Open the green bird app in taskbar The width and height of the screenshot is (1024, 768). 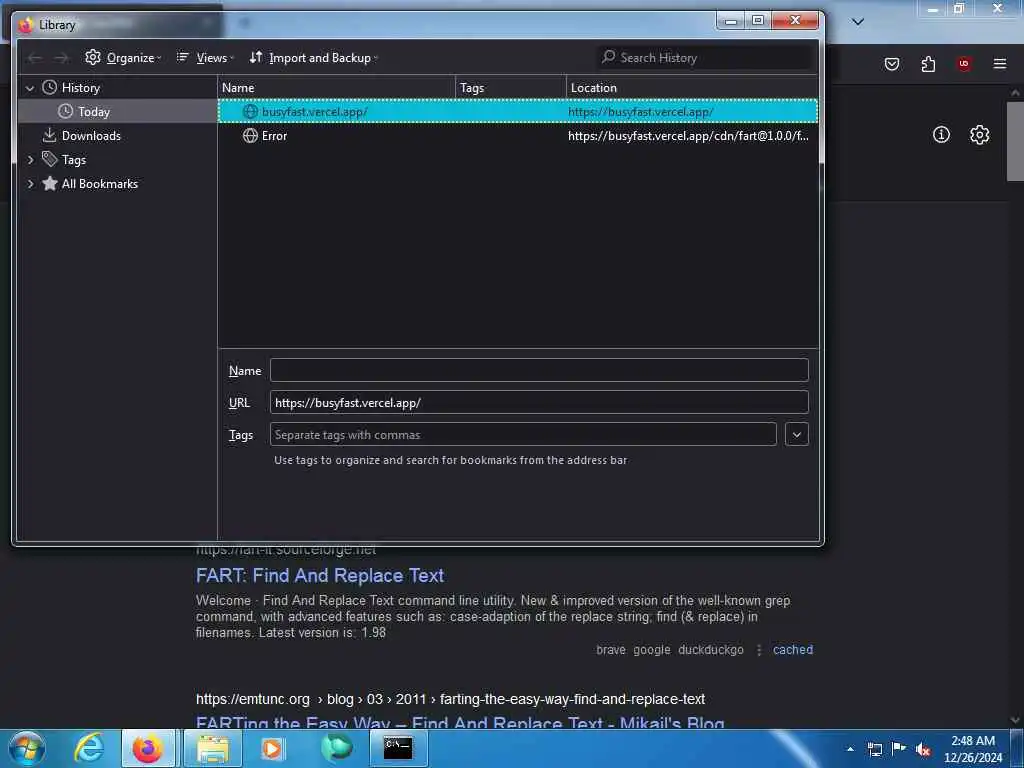coord(337,748)
